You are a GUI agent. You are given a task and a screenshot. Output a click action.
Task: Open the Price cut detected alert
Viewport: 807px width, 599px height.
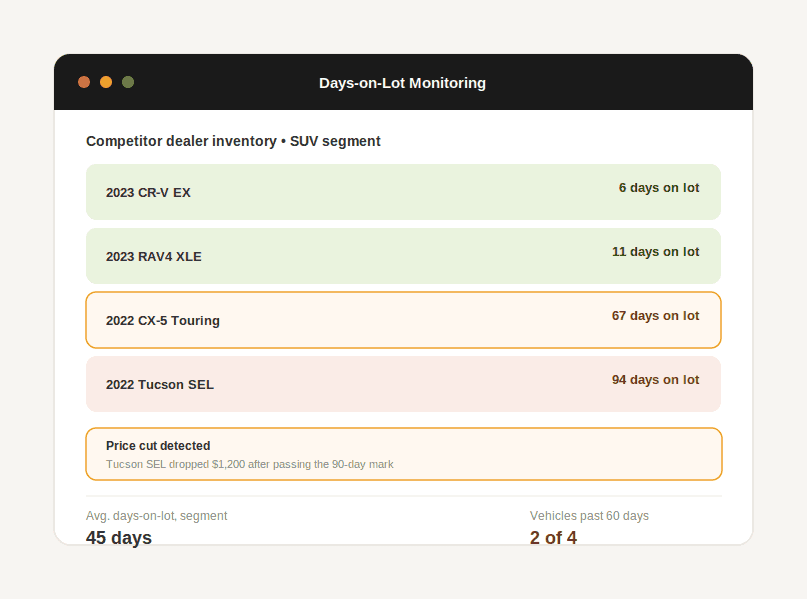[x=404, y=454]
